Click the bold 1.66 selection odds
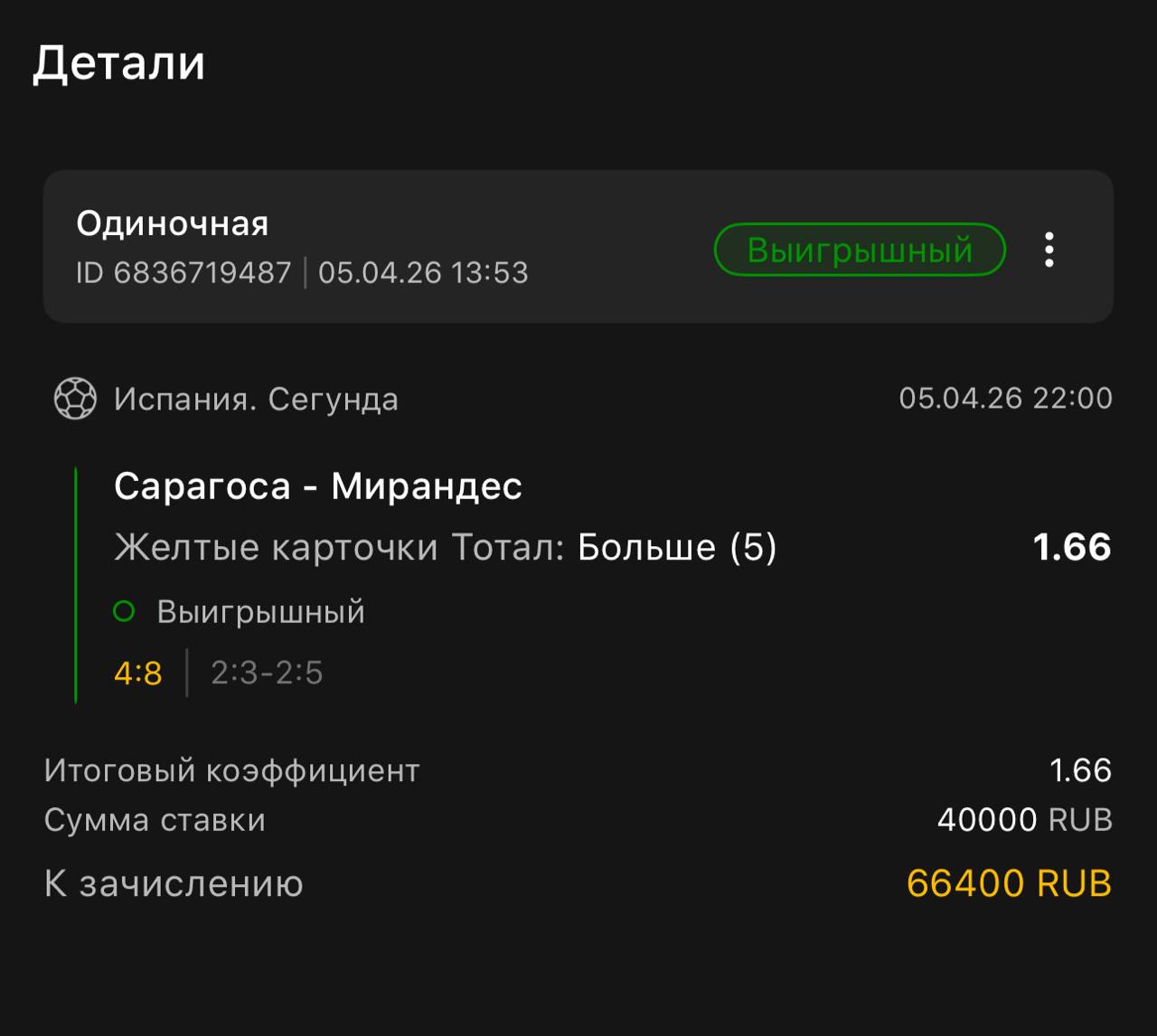The width and height of the screenshot is (1157, 1036). (1071, 547)
